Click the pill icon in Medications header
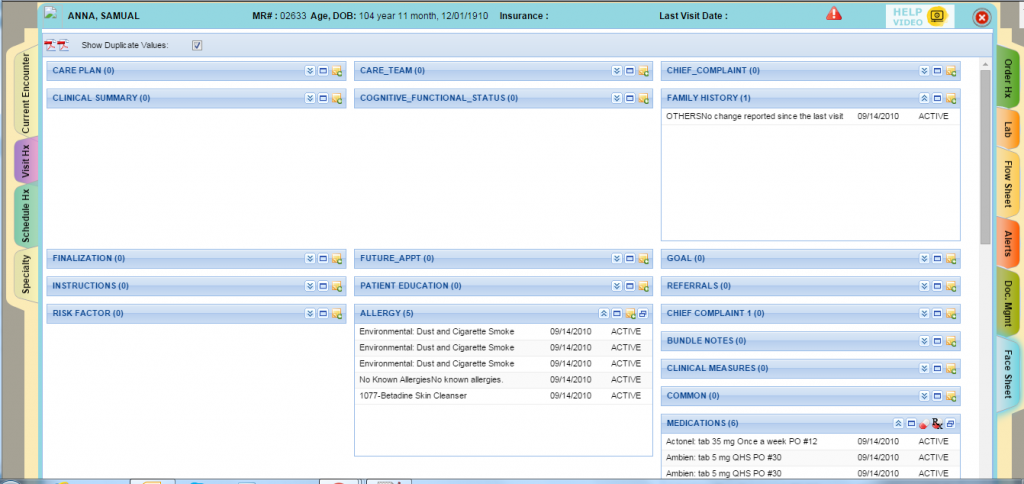 coord(923,424)
